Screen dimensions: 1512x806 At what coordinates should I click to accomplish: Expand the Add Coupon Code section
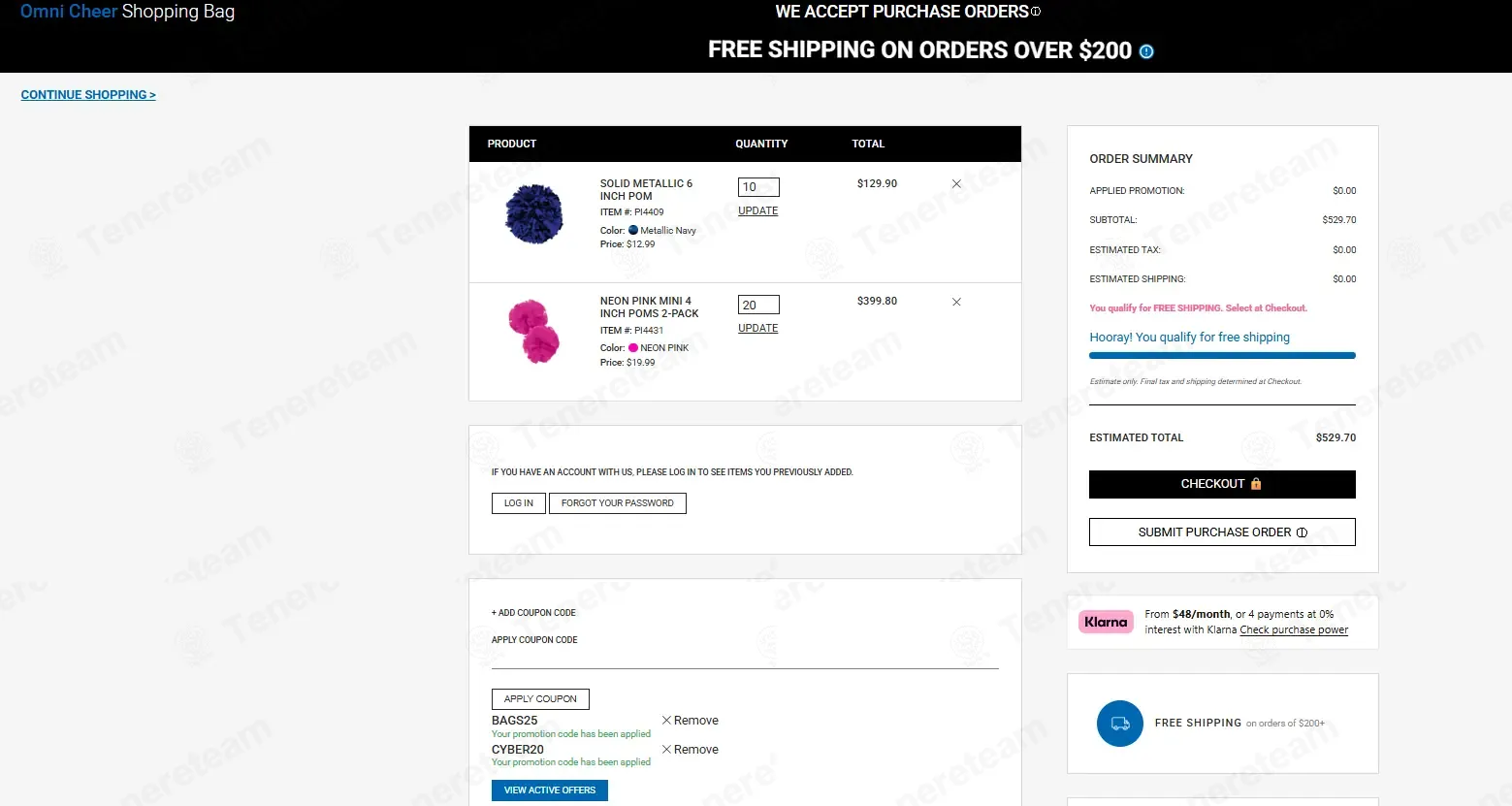pos(533,613)
